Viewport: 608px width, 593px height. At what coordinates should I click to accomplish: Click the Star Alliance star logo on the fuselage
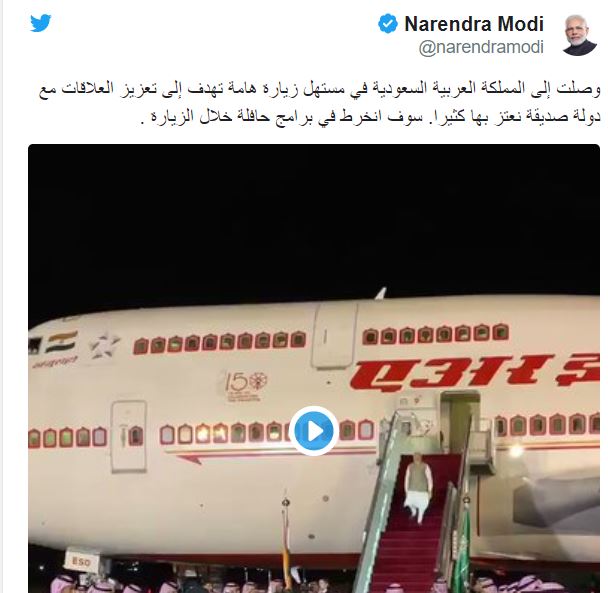pos(104,345)
